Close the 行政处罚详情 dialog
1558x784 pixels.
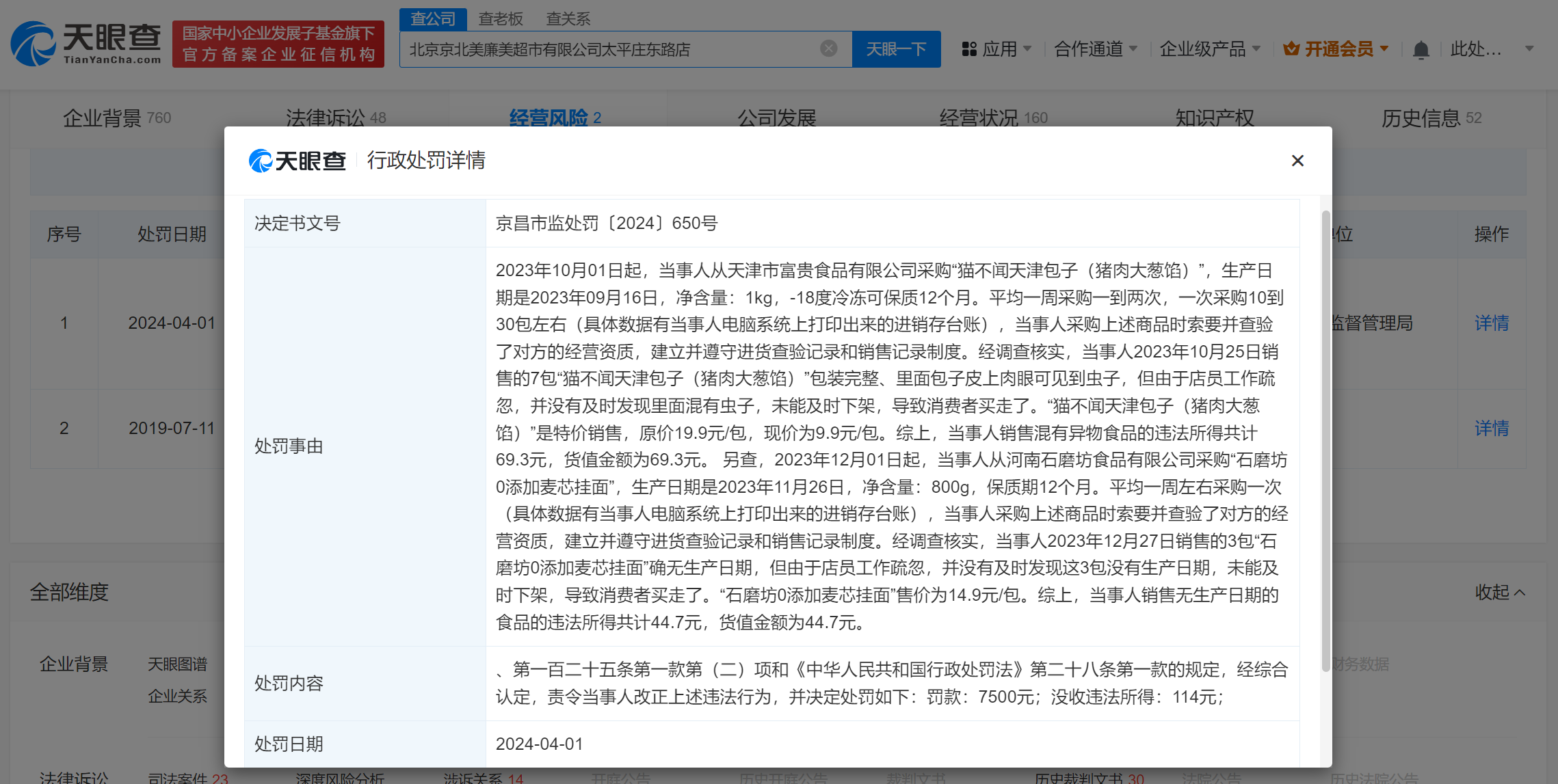[1297, 161]
